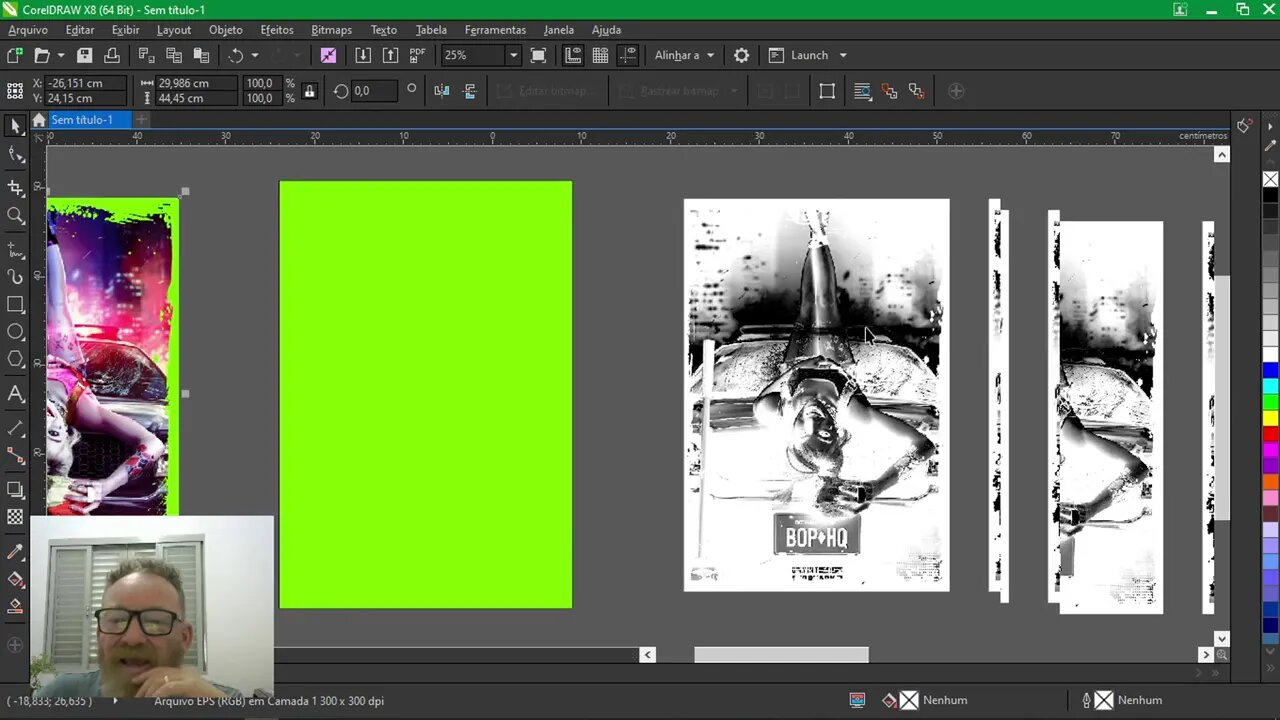Select the Smart Fill tool
The height and width of the screenshot is (720, 1280).
[15, 607]
